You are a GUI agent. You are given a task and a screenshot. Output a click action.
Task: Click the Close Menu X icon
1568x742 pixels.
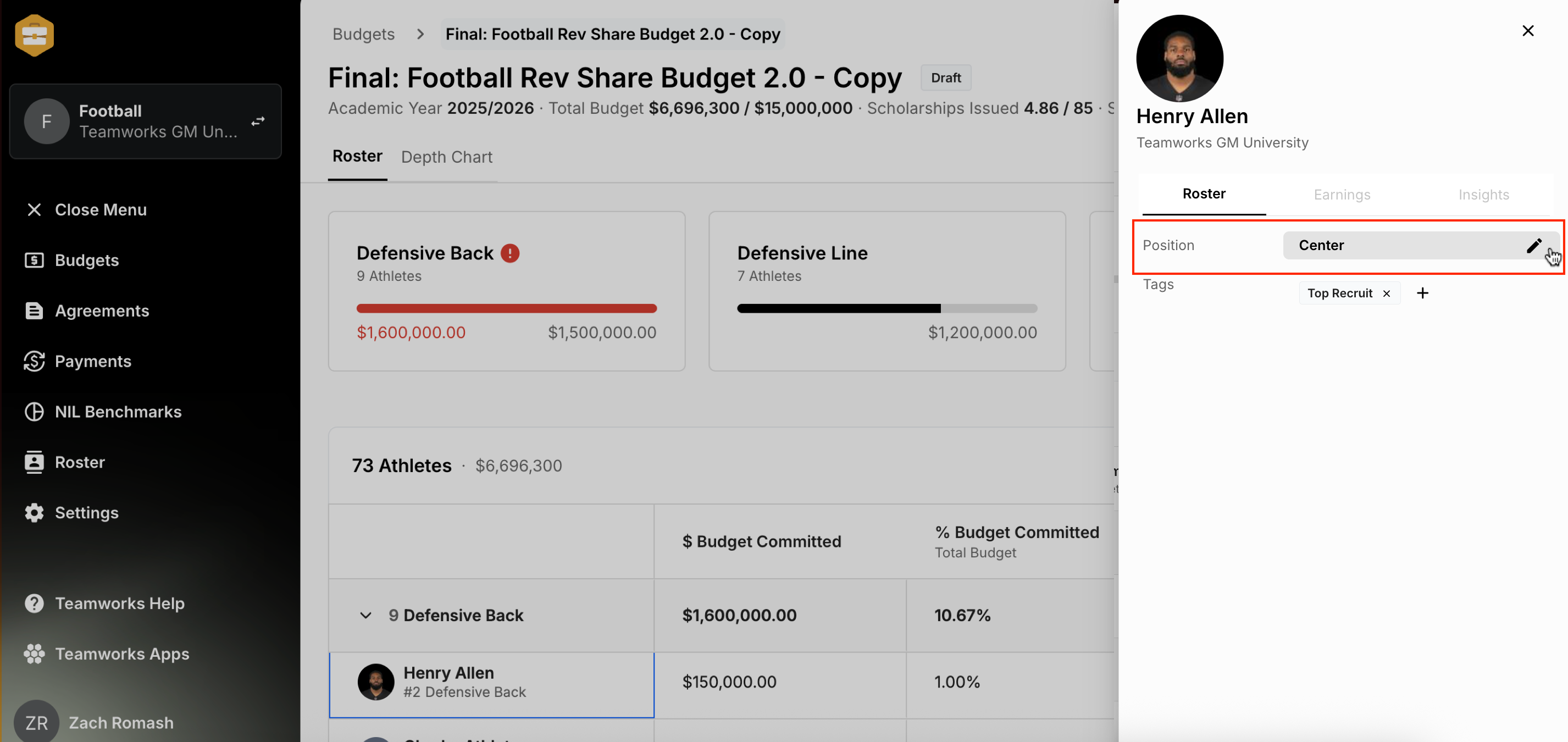34,209
